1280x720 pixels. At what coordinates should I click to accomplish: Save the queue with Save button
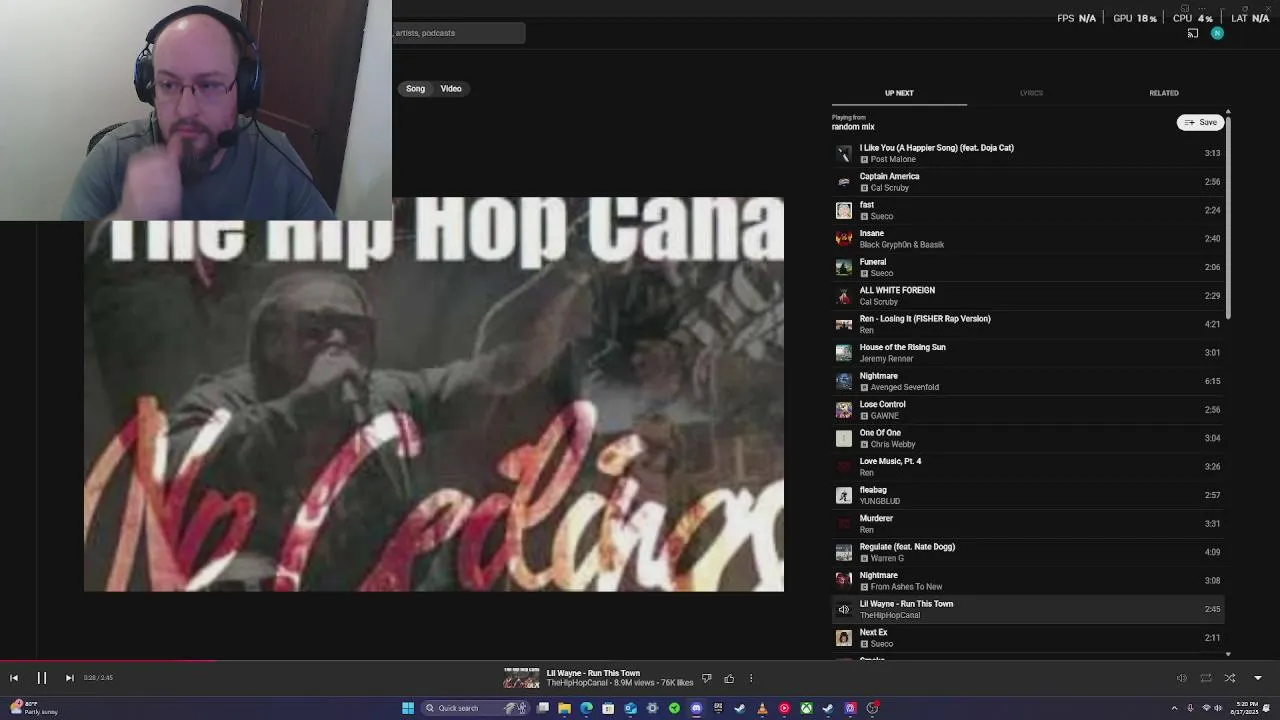coord(1200,122)
